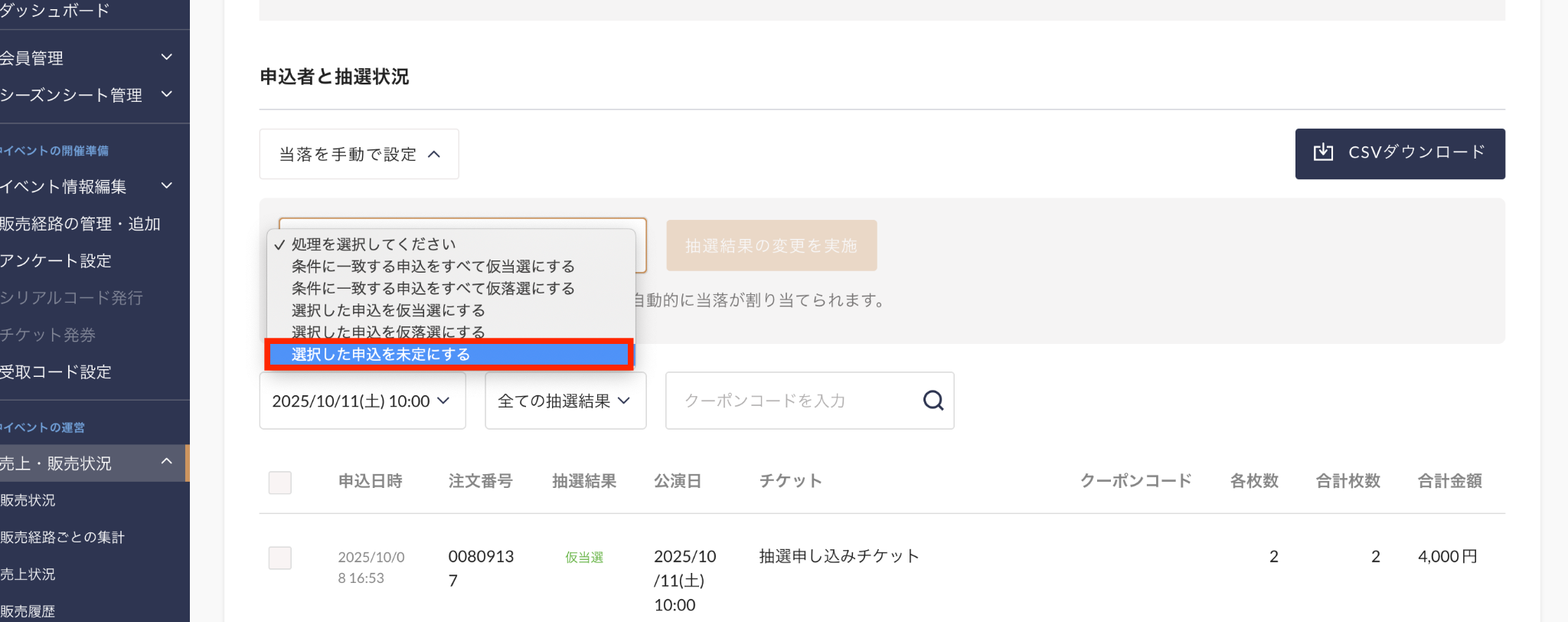Expand the 会員管理 chevron in sidebar
Image resolution: width=1568 pixels, height=622 pixels.
(x=166, y=57)
